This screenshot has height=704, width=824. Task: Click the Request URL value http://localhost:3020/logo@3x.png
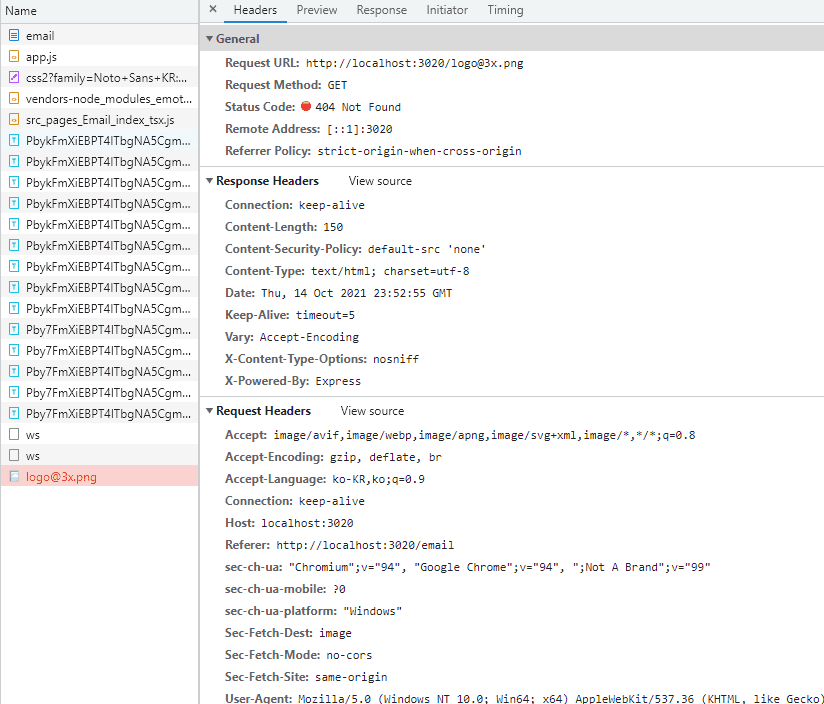click(415, 63)
